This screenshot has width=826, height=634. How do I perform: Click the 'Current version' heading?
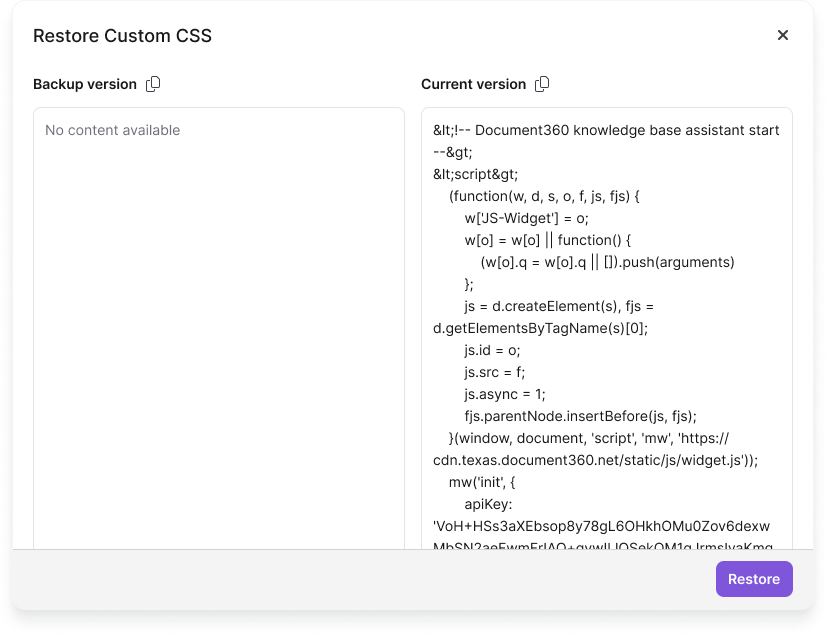coord(474,84)
